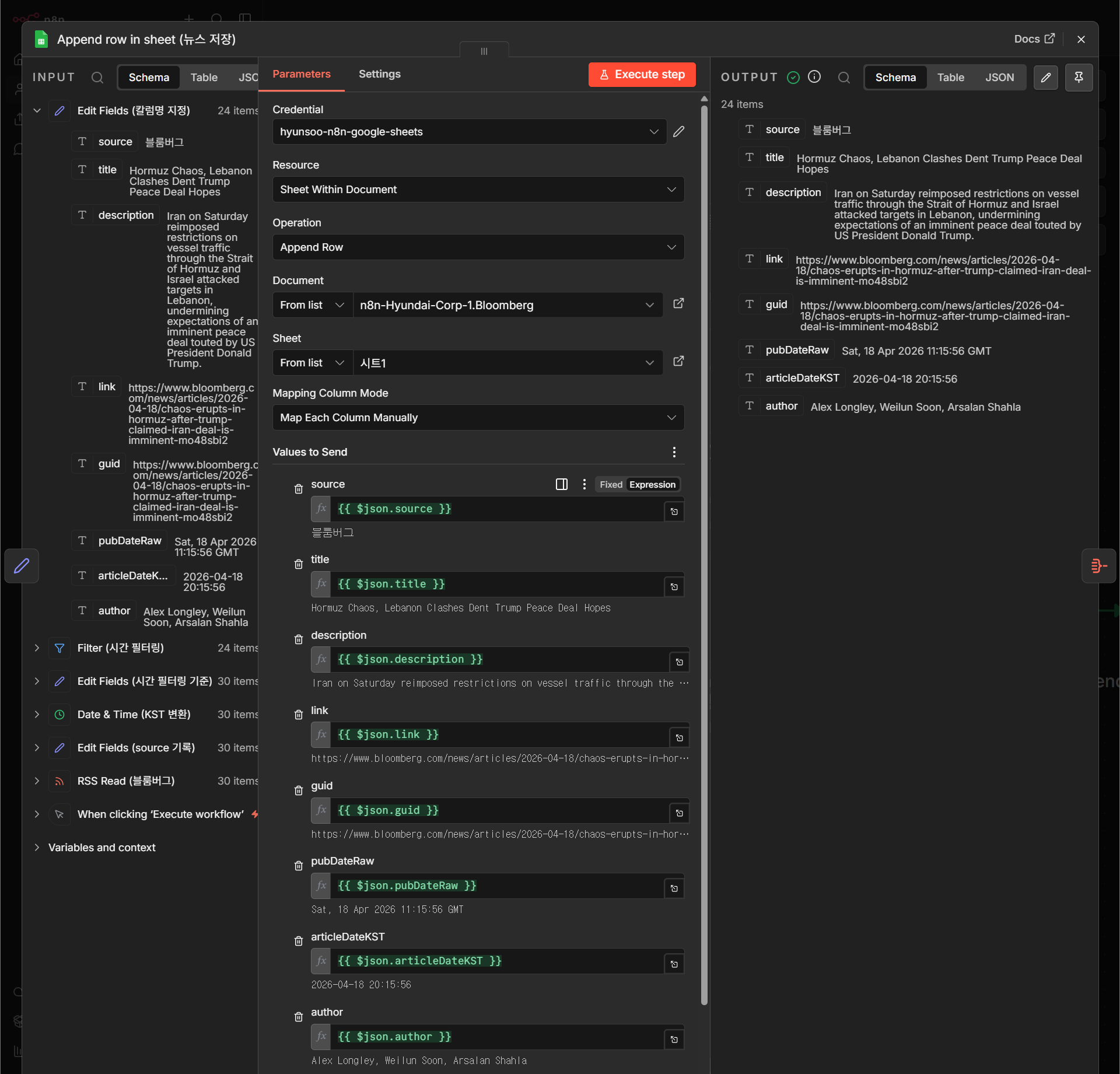Screen dimensions: 1120x1074
Task: Delete the author field with trash icon
Action: coord(299,1017)
